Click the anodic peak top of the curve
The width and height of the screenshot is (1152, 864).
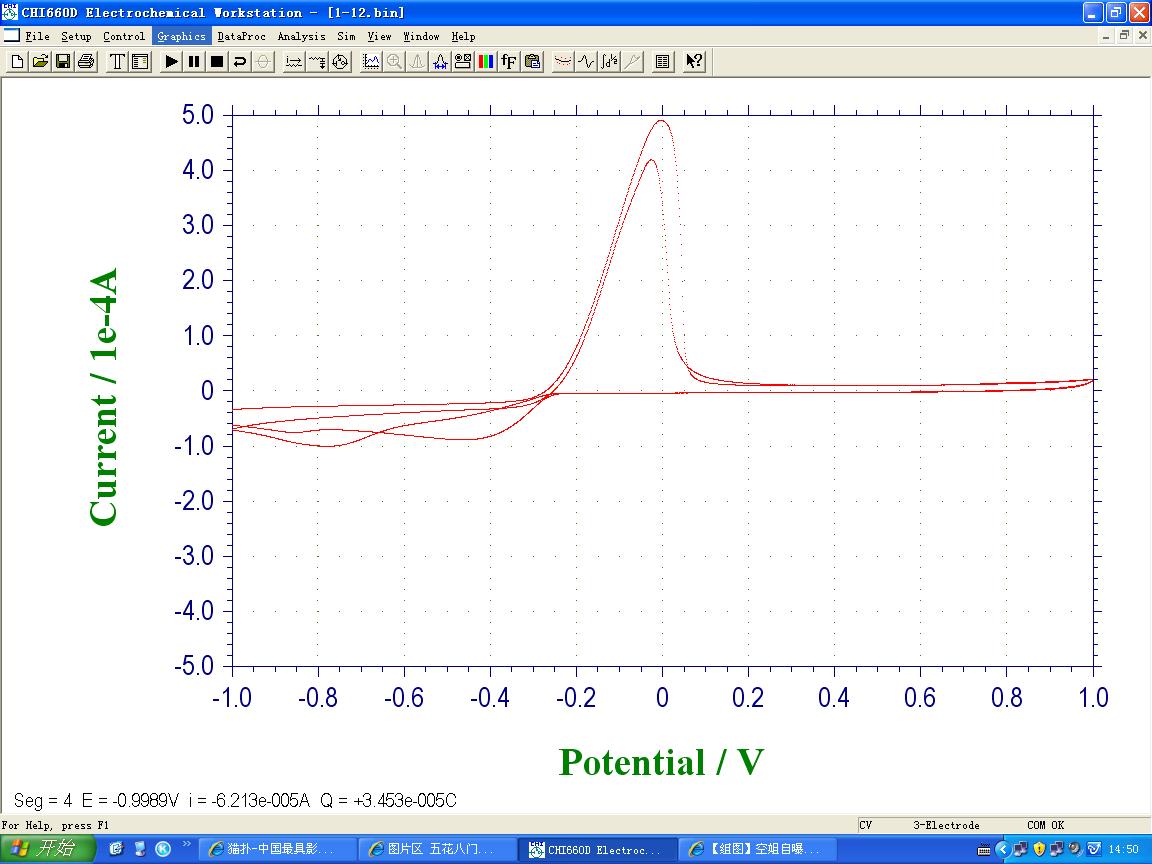(661, 121)
